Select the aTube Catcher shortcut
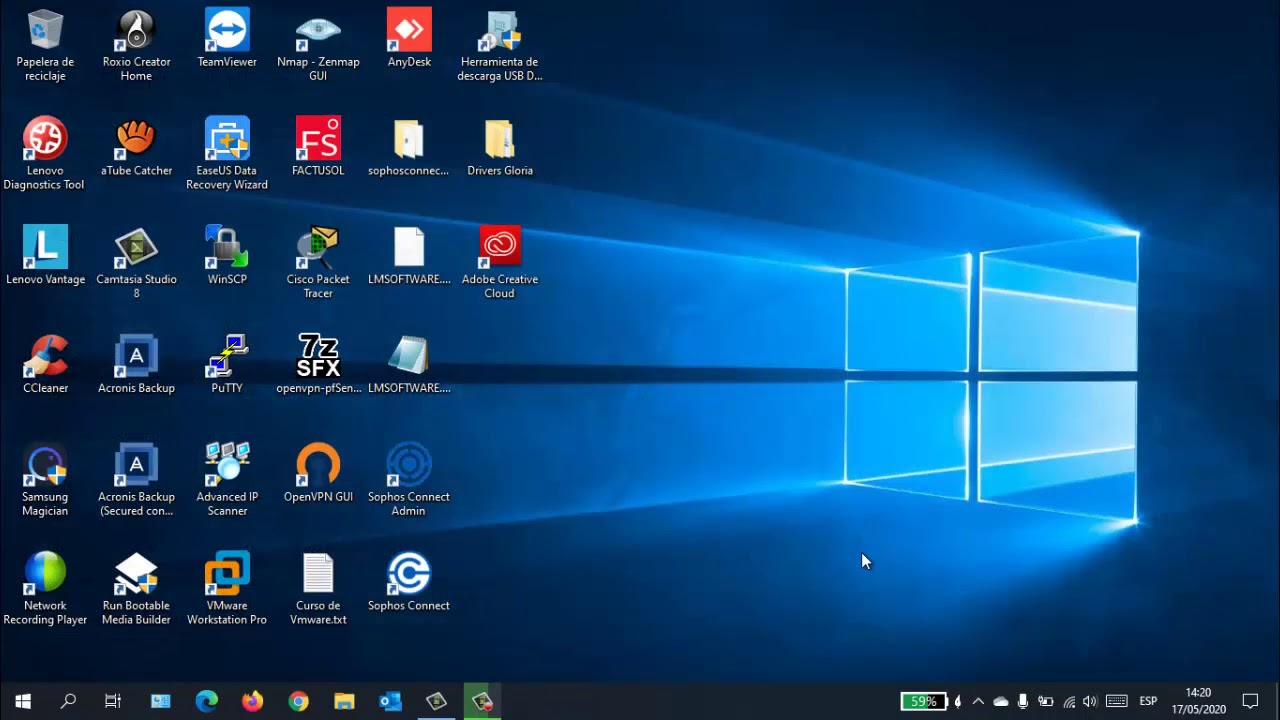Viewport: 1280px width, 720px height. coord(136,147)
